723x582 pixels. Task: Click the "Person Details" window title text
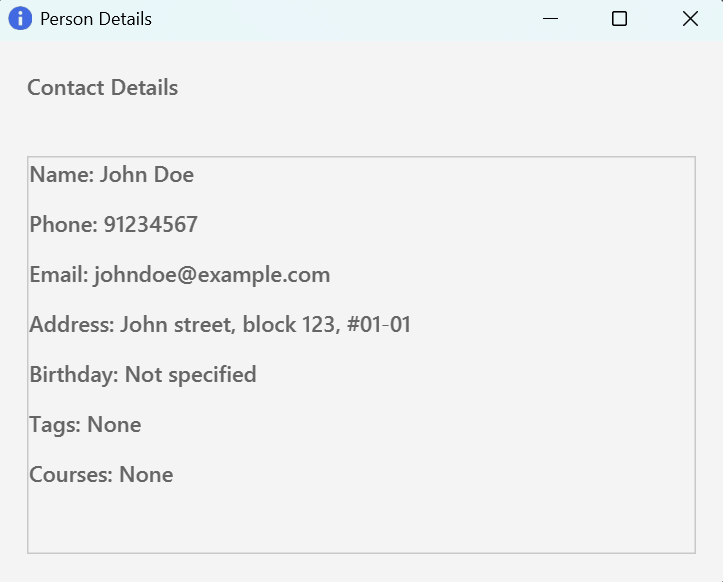pos(96,19)
